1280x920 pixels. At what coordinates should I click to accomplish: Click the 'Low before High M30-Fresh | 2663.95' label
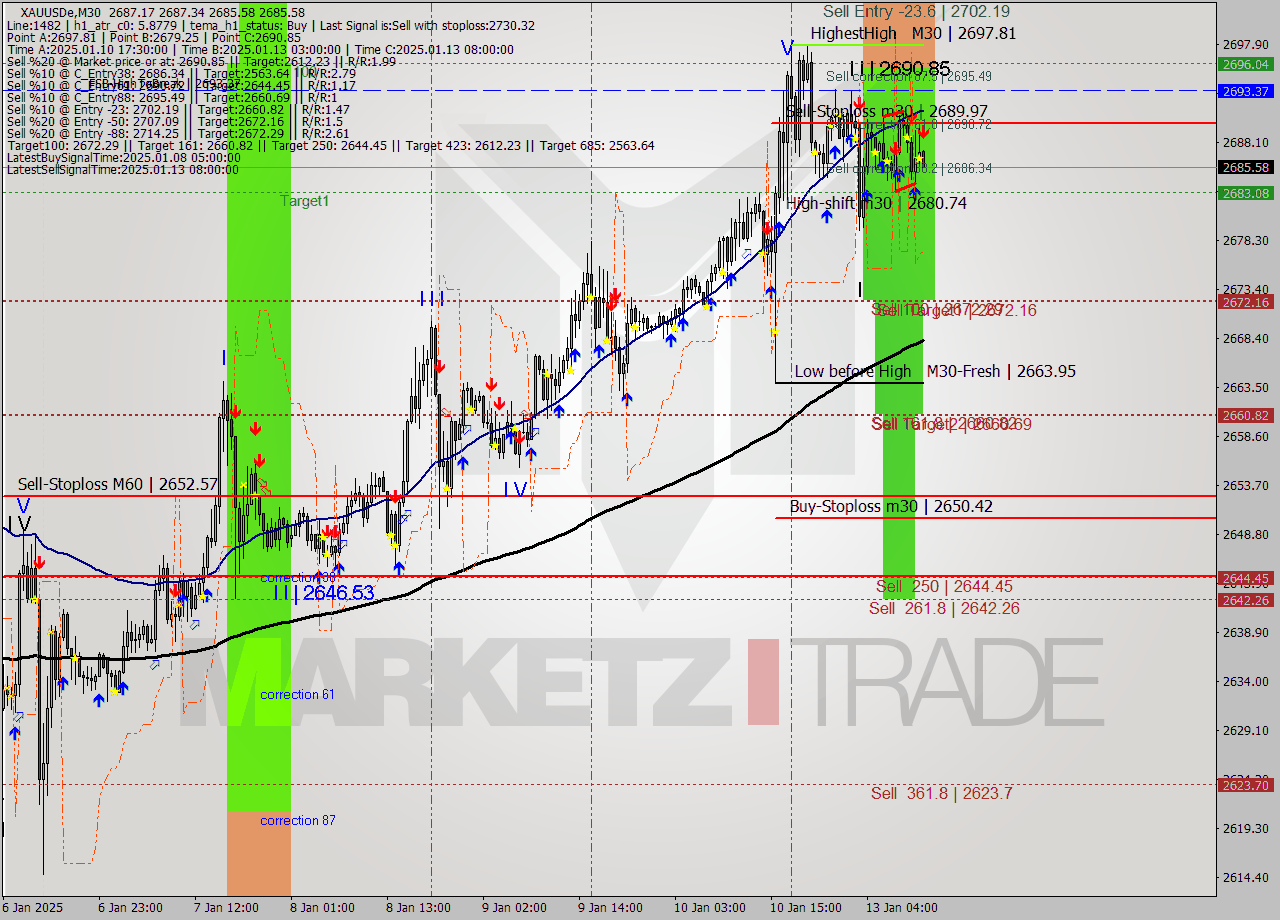935,371
